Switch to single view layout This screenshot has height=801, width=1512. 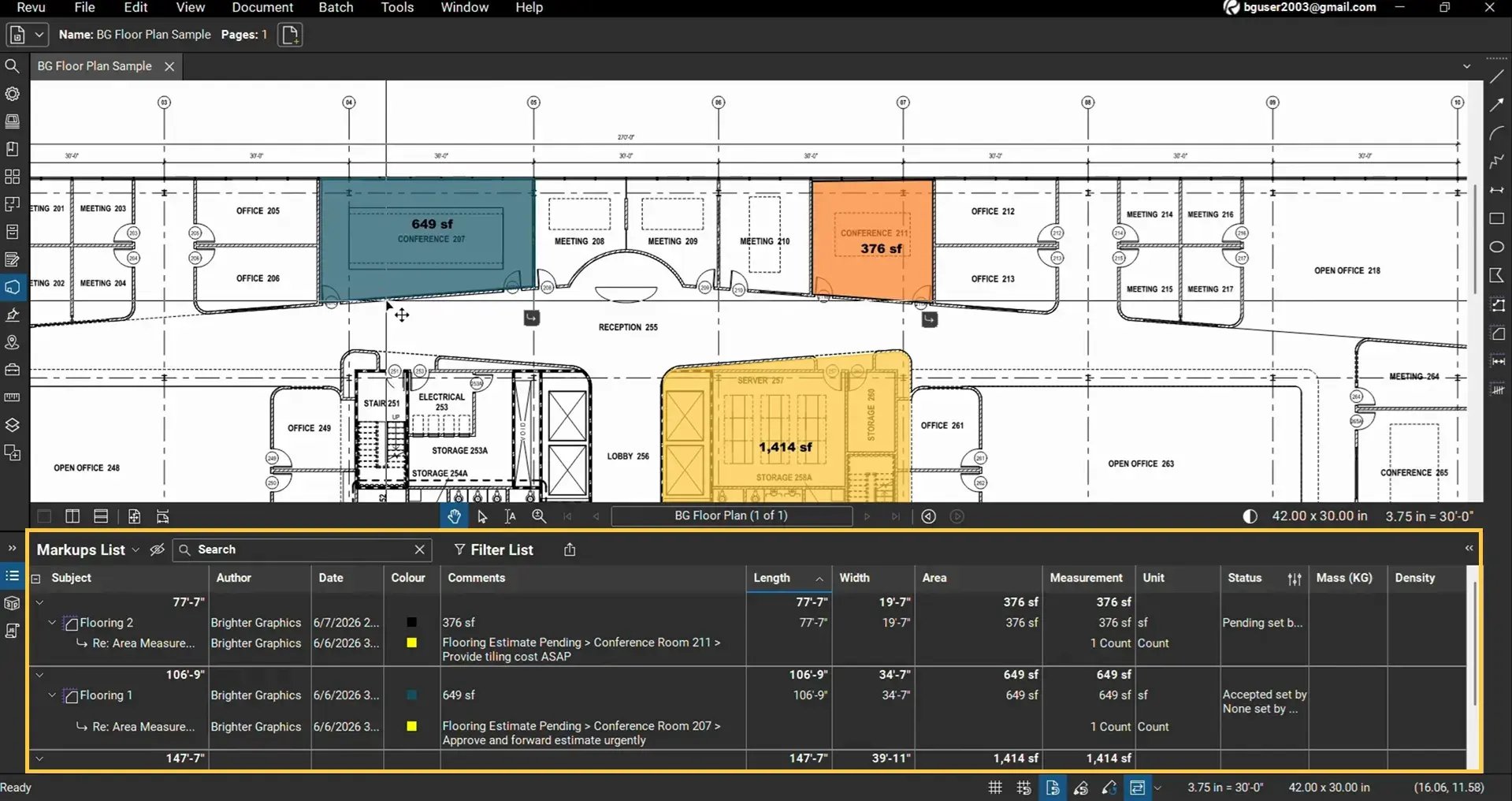44,516
